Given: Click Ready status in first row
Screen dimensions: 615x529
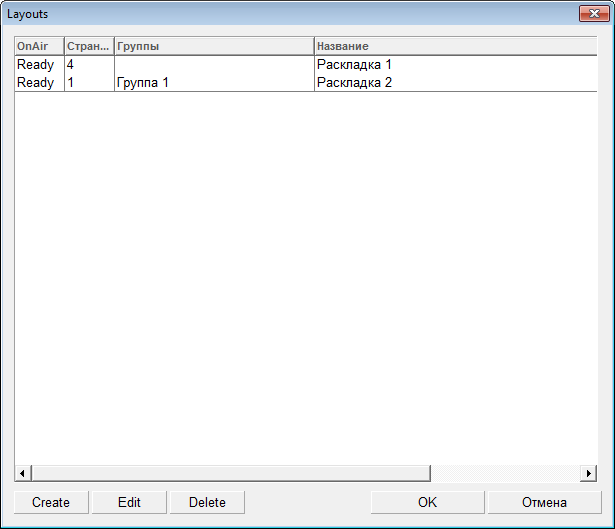Looking at the screenshot, I should tap(36, 65).
